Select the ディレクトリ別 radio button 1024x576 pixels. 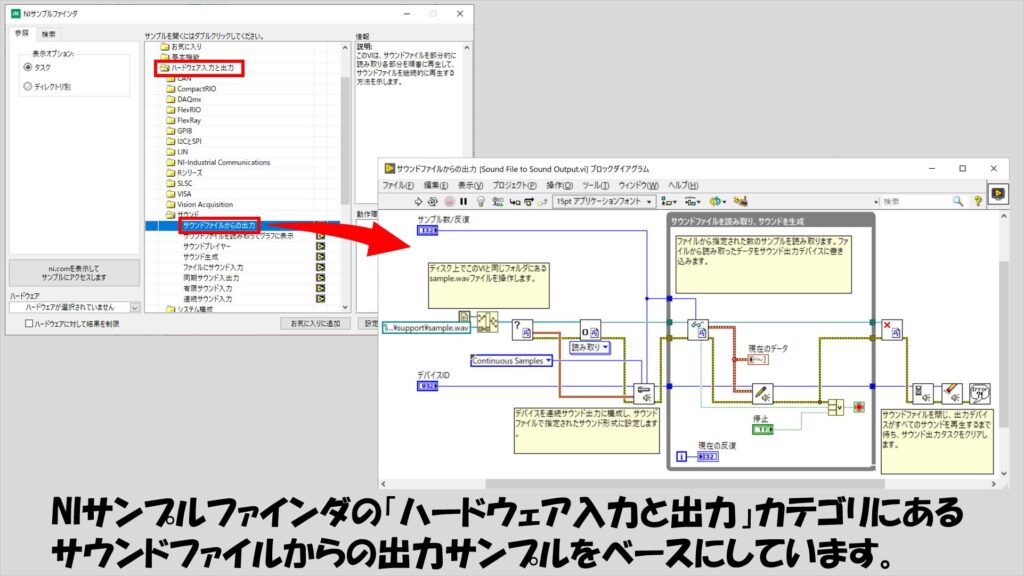[x=28, y=87]
